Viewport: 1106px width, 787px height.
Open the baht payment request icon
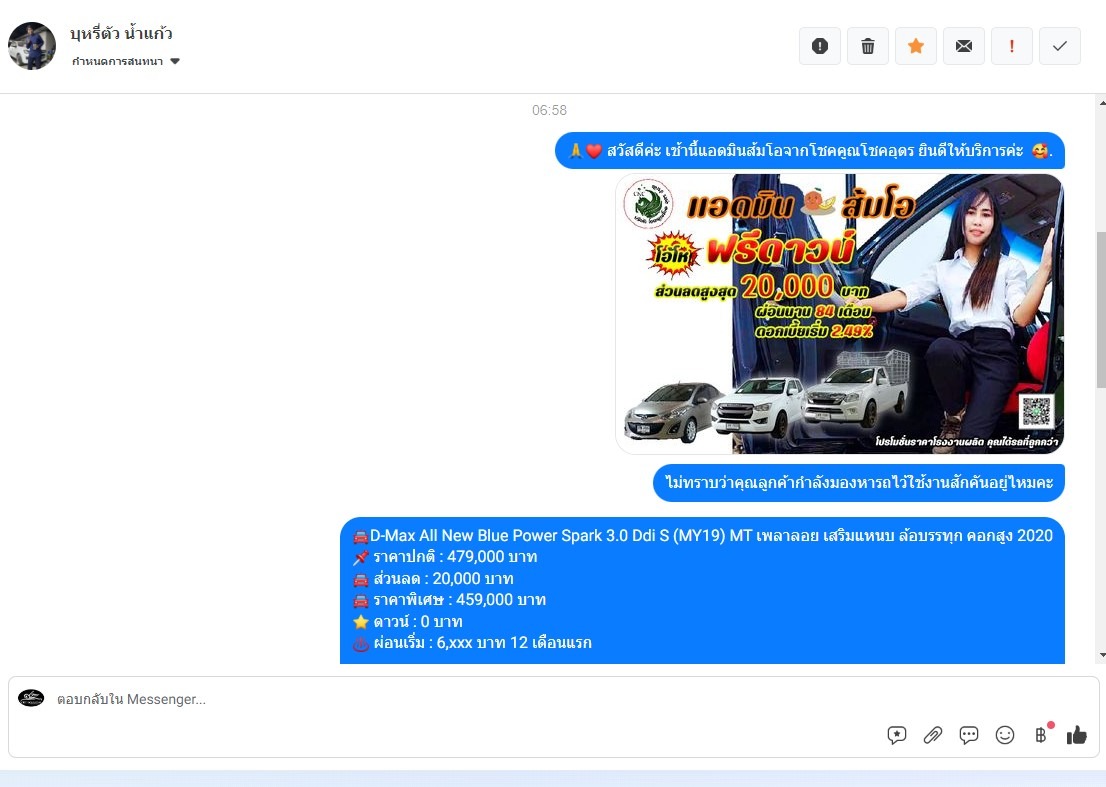(x=1042, y=735)
